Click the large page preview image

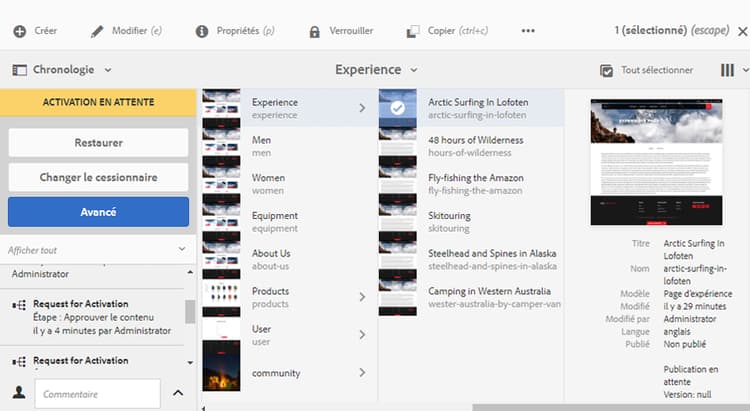656,162
